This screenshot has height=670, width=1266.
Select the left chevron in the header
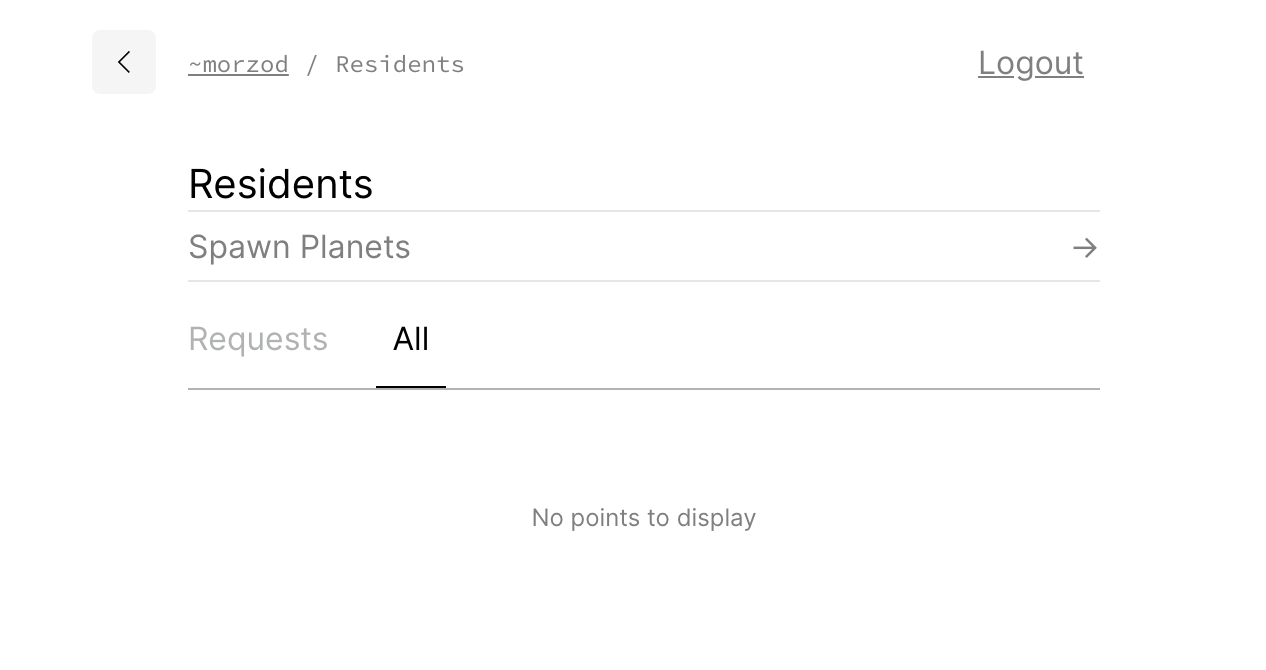124,62
